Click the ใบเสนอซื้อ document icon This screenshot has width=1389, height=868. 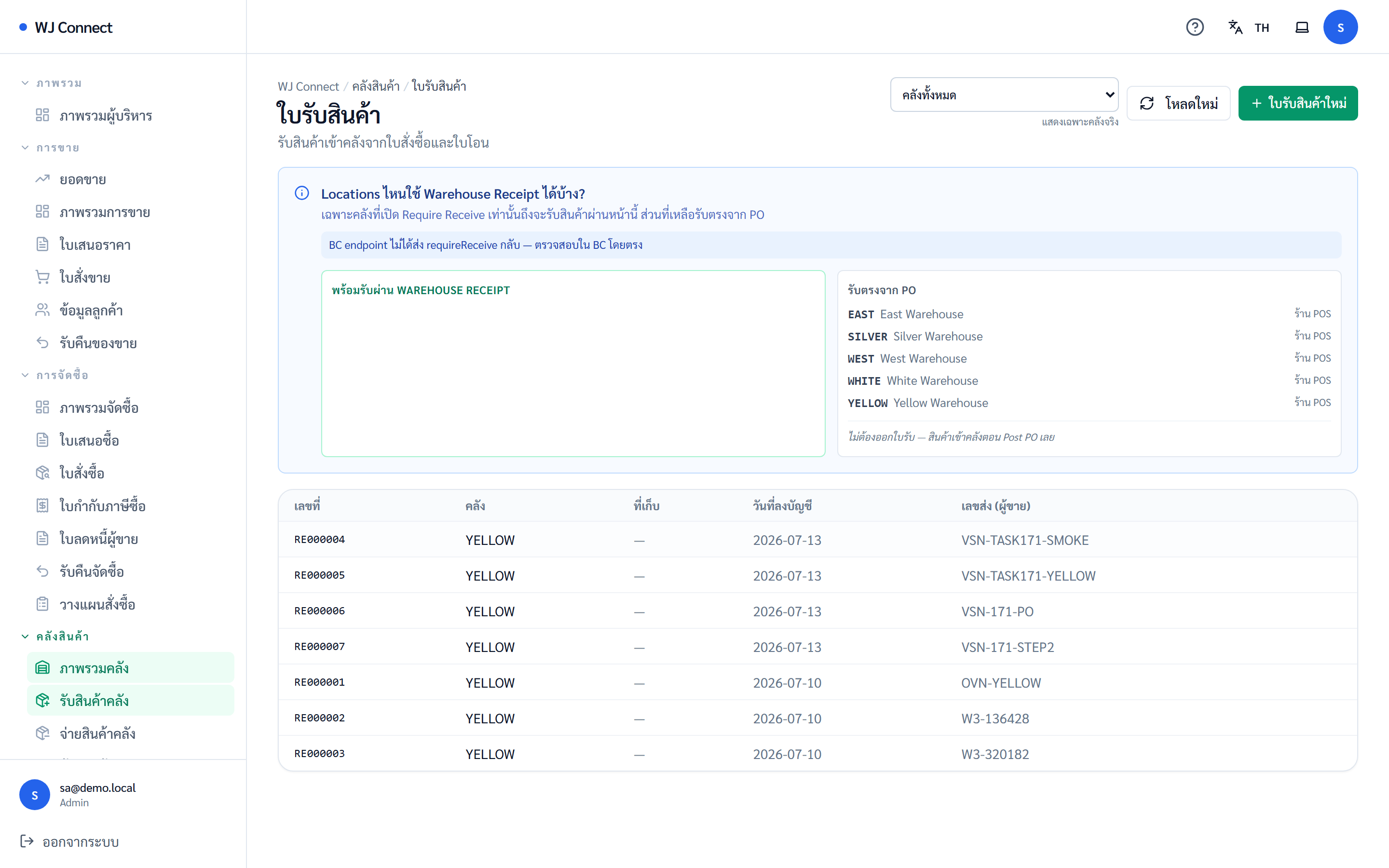click(x=42, y=440)
